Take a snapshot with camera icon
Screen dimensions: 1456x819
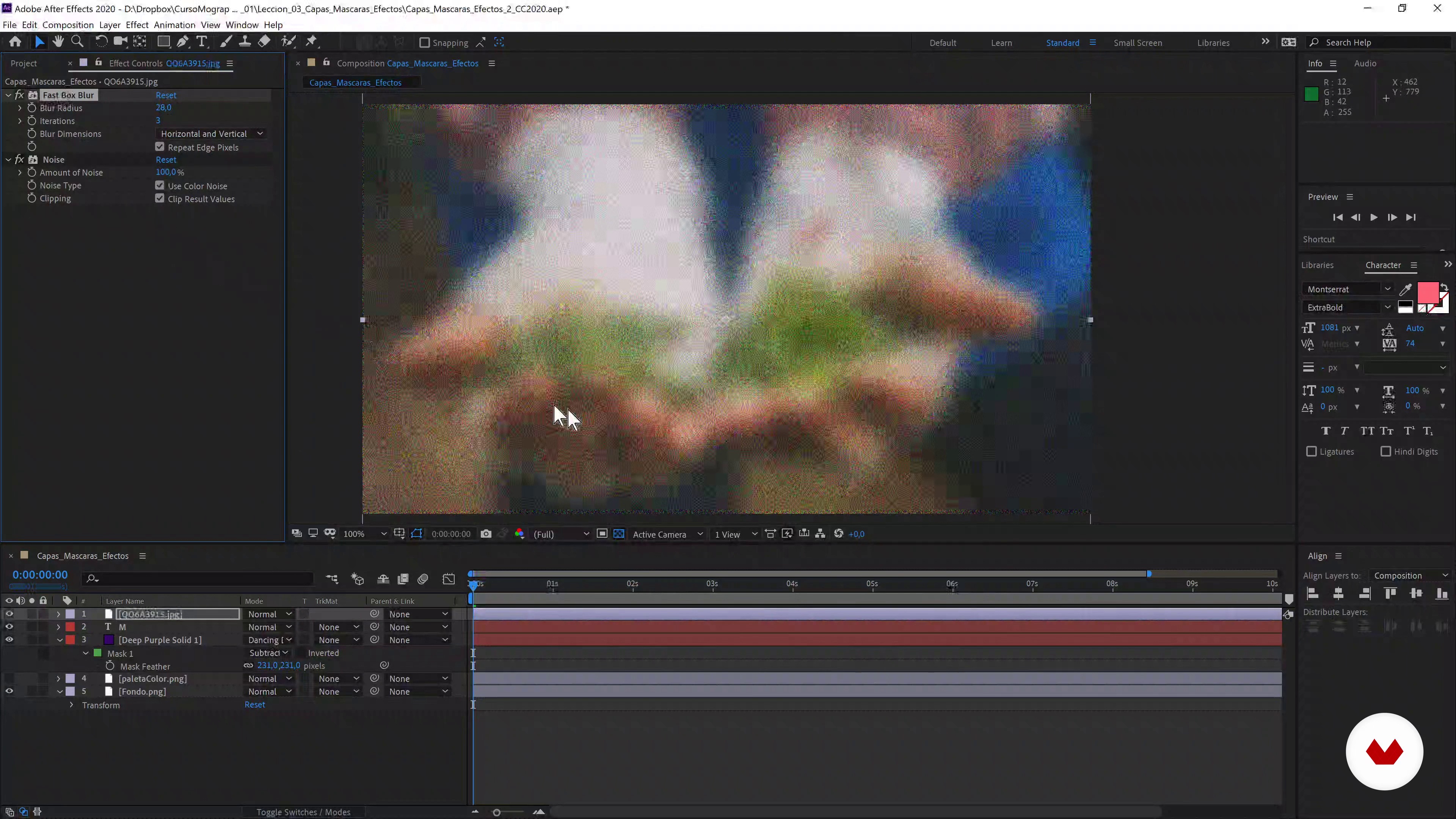[x=485, y=534]
